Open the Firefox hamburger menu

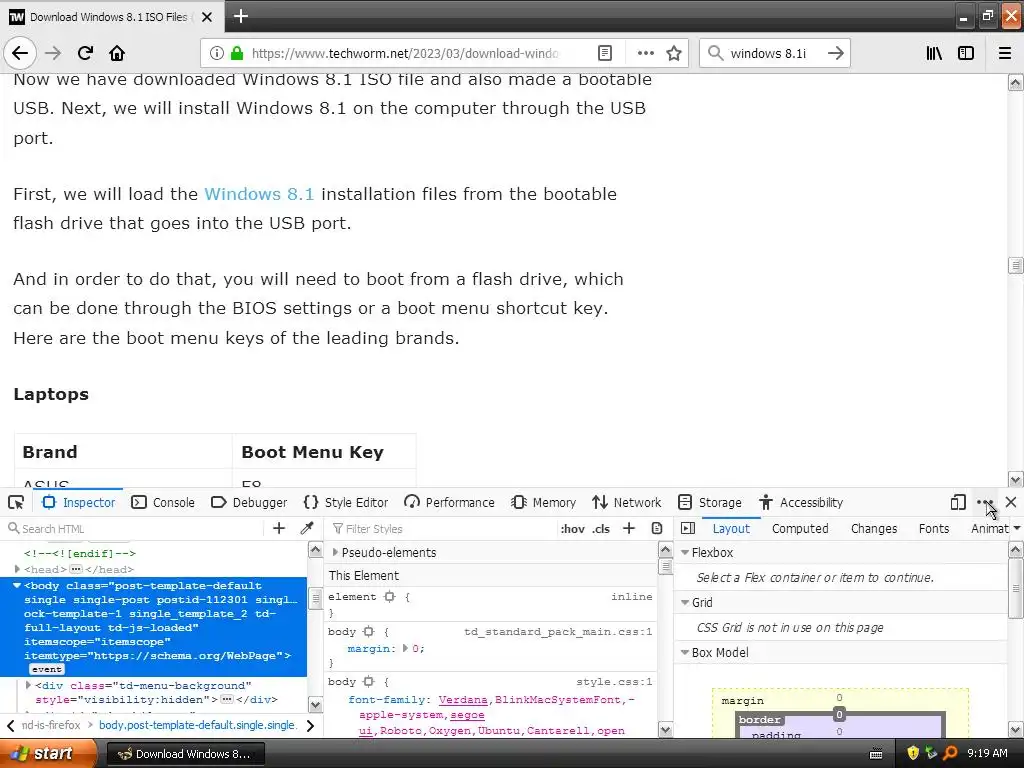coord(1005,53)
